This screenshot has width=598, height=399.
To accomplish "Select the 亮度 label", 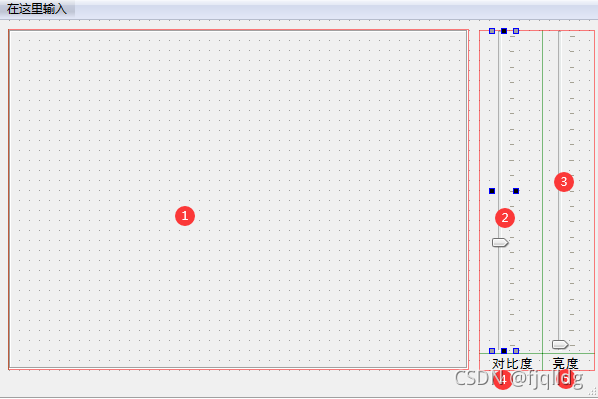I will click(566, 364).
